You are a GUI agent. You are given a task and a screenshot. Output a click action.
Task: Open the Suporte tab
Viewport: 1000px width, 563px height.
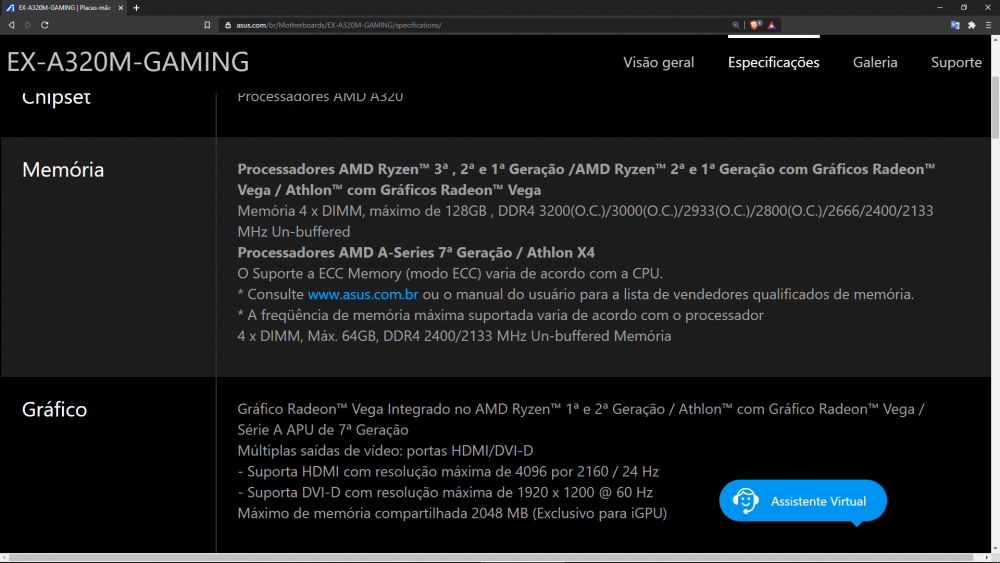[x=956, y=62]
